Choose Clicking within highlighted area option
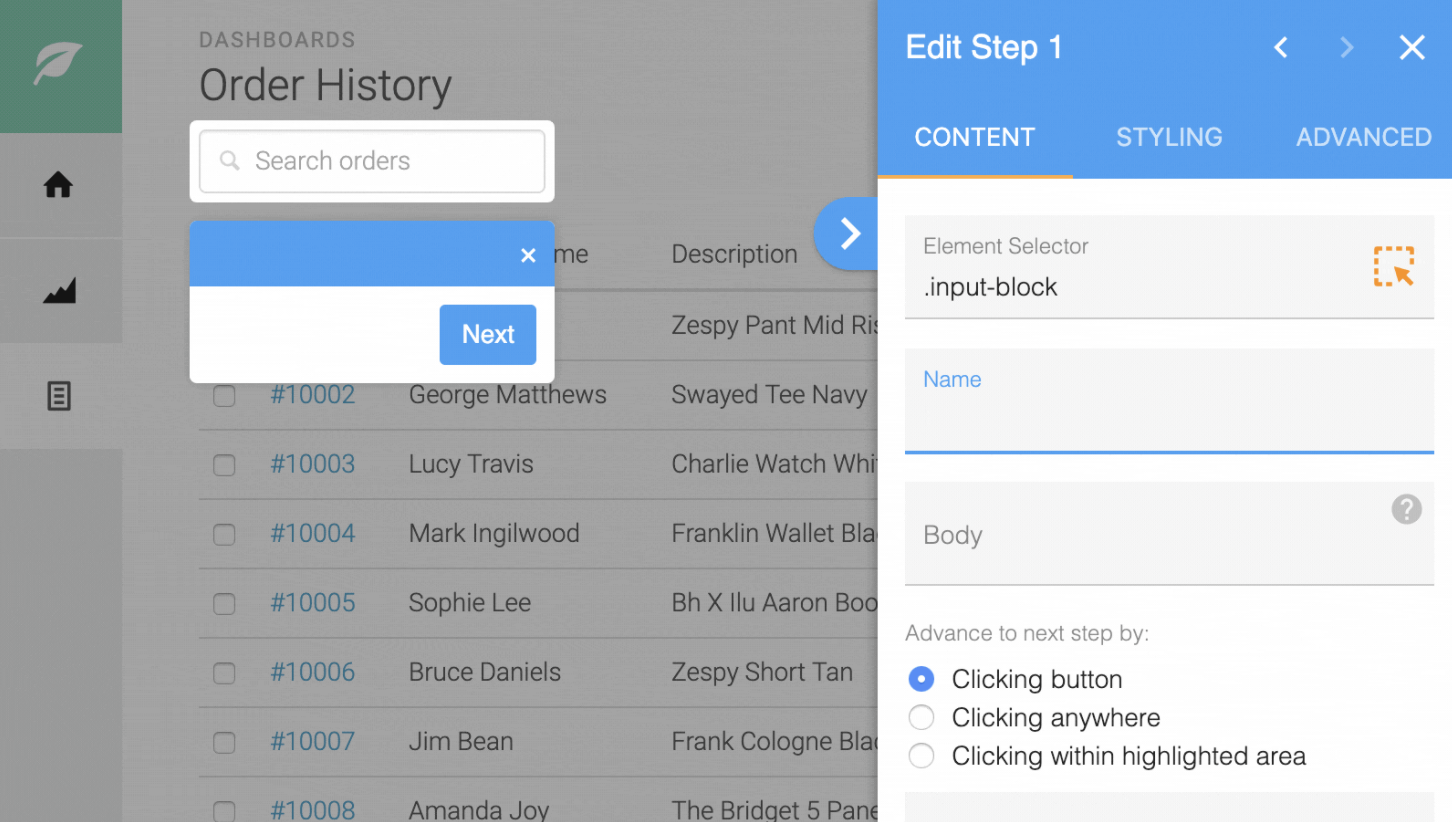The height and width of the screenshot is (822, 1452). tap(921, 756)
